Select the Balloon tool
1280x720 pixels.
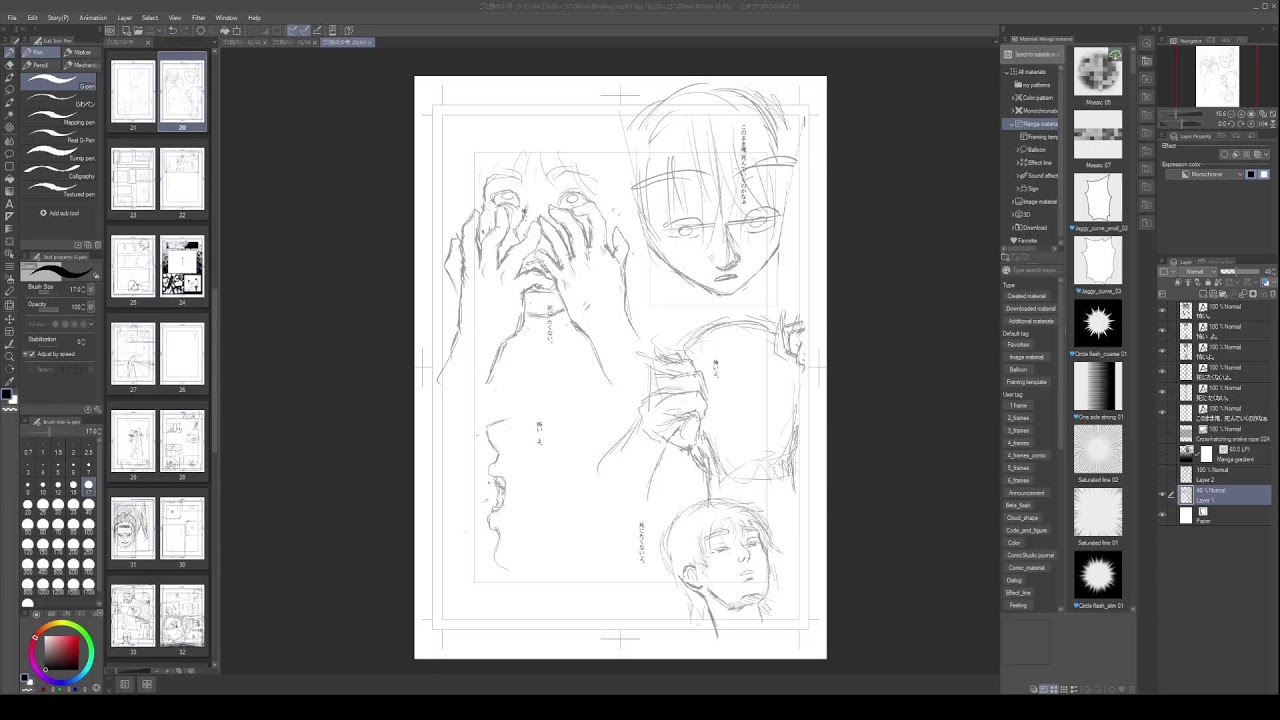(9, 153)
